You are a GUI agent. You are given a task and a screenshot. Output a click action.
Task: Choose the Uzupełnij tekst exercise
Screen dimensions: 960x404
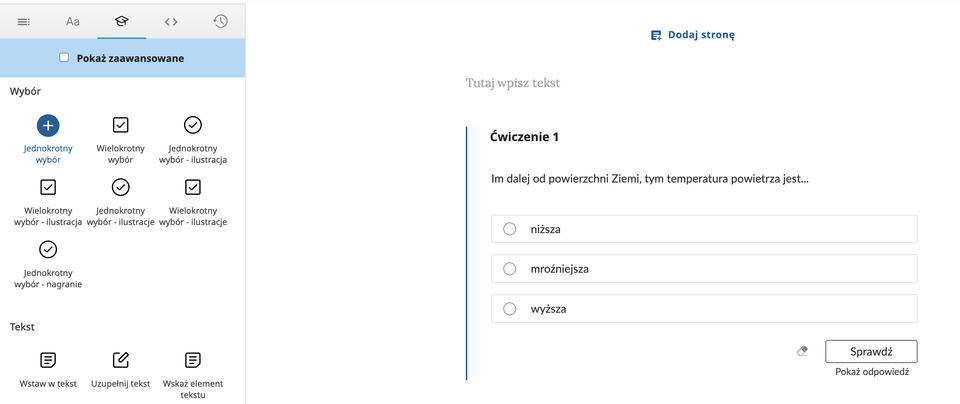(121, 359)
